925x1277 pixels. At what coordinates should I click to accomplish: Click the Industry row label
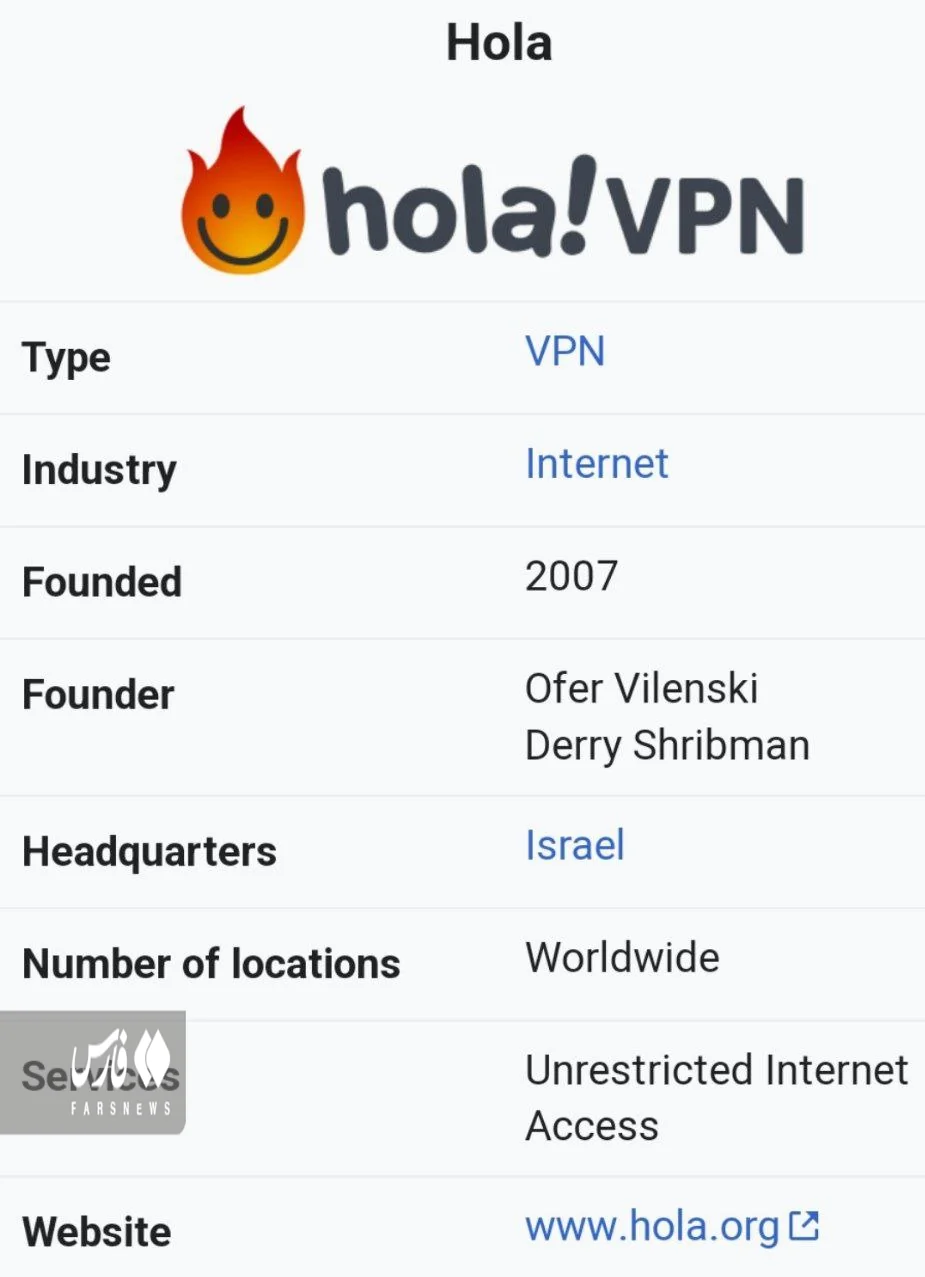pos(99,470)
